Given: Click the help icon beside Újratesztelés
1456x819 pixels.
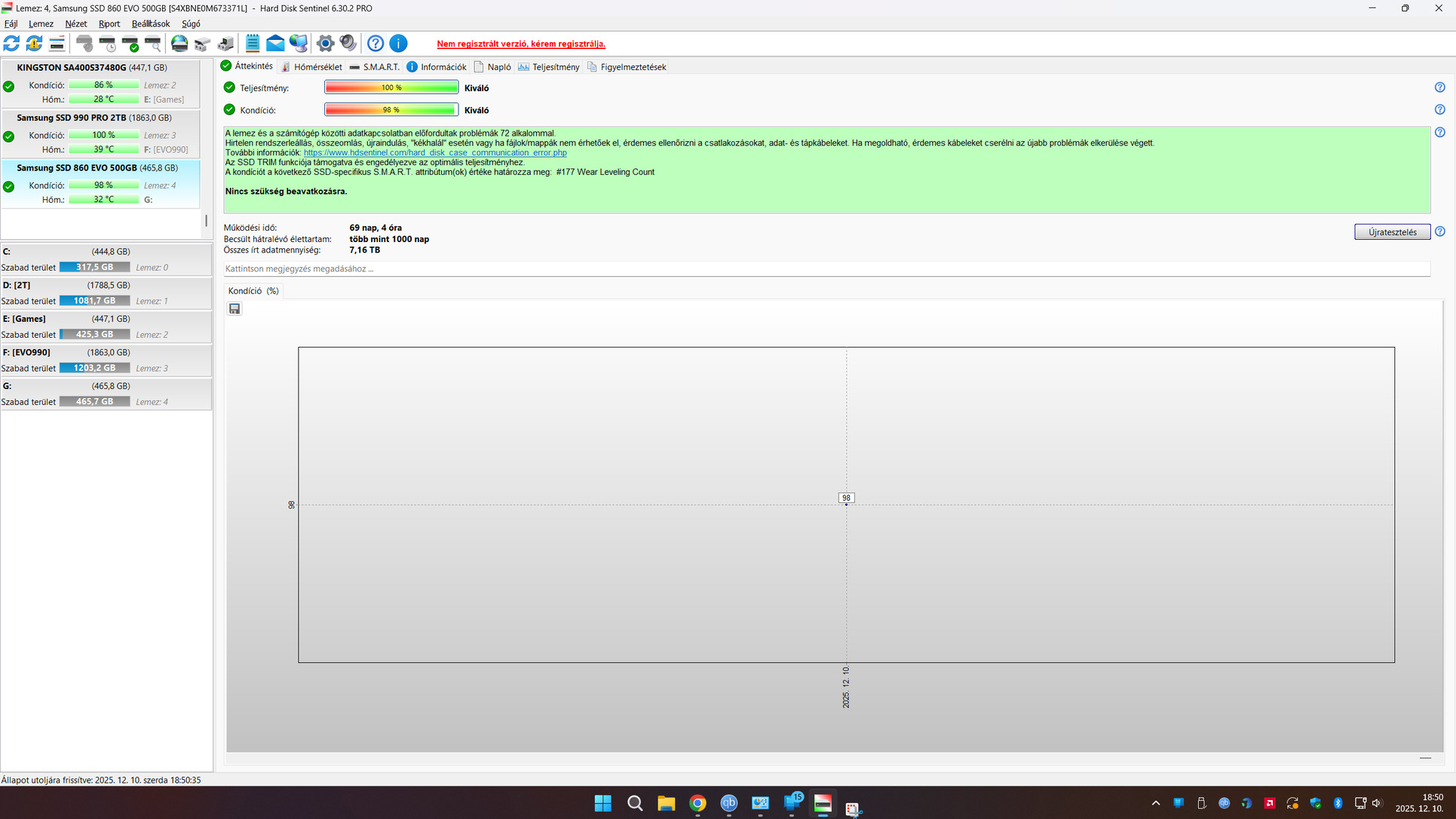Looking at the screenshot, I should tap(1439, 232).
